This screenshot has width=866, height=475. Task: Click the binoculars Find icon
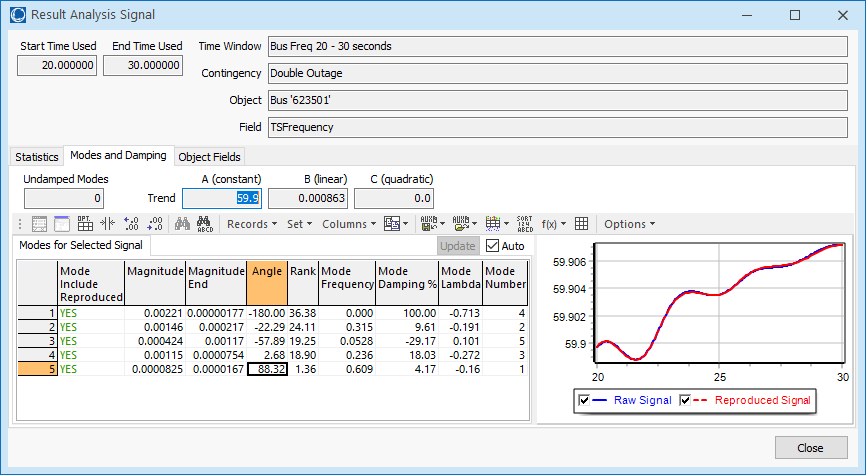click(183, 224)
